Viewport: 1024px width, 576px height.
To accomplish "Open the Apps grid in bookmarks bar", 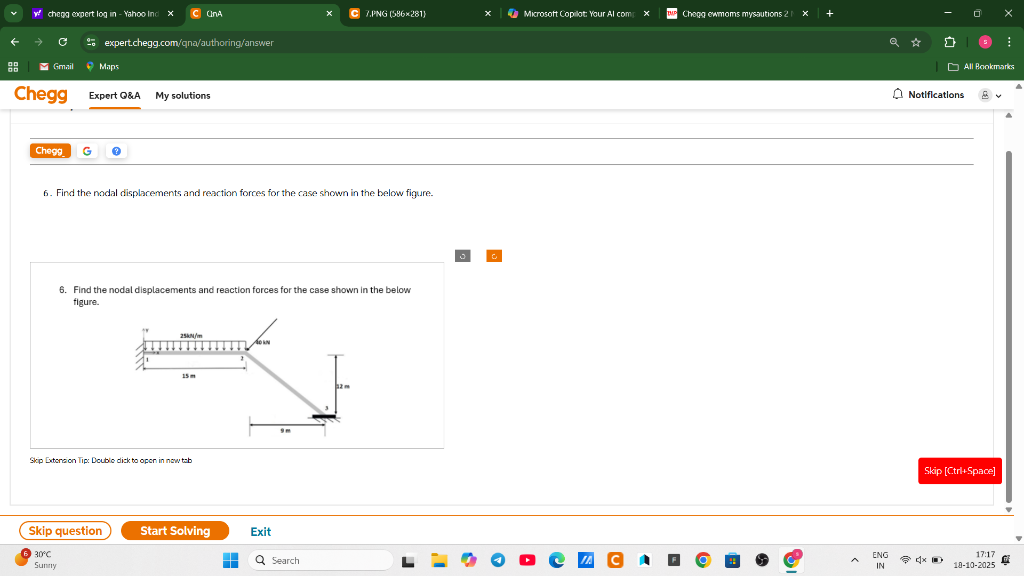I will 13,67.
